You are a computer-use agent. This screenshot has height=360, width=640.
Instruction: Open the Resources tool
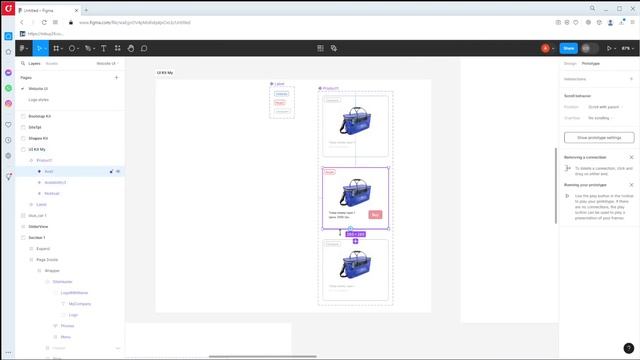[x=118, y=48]
